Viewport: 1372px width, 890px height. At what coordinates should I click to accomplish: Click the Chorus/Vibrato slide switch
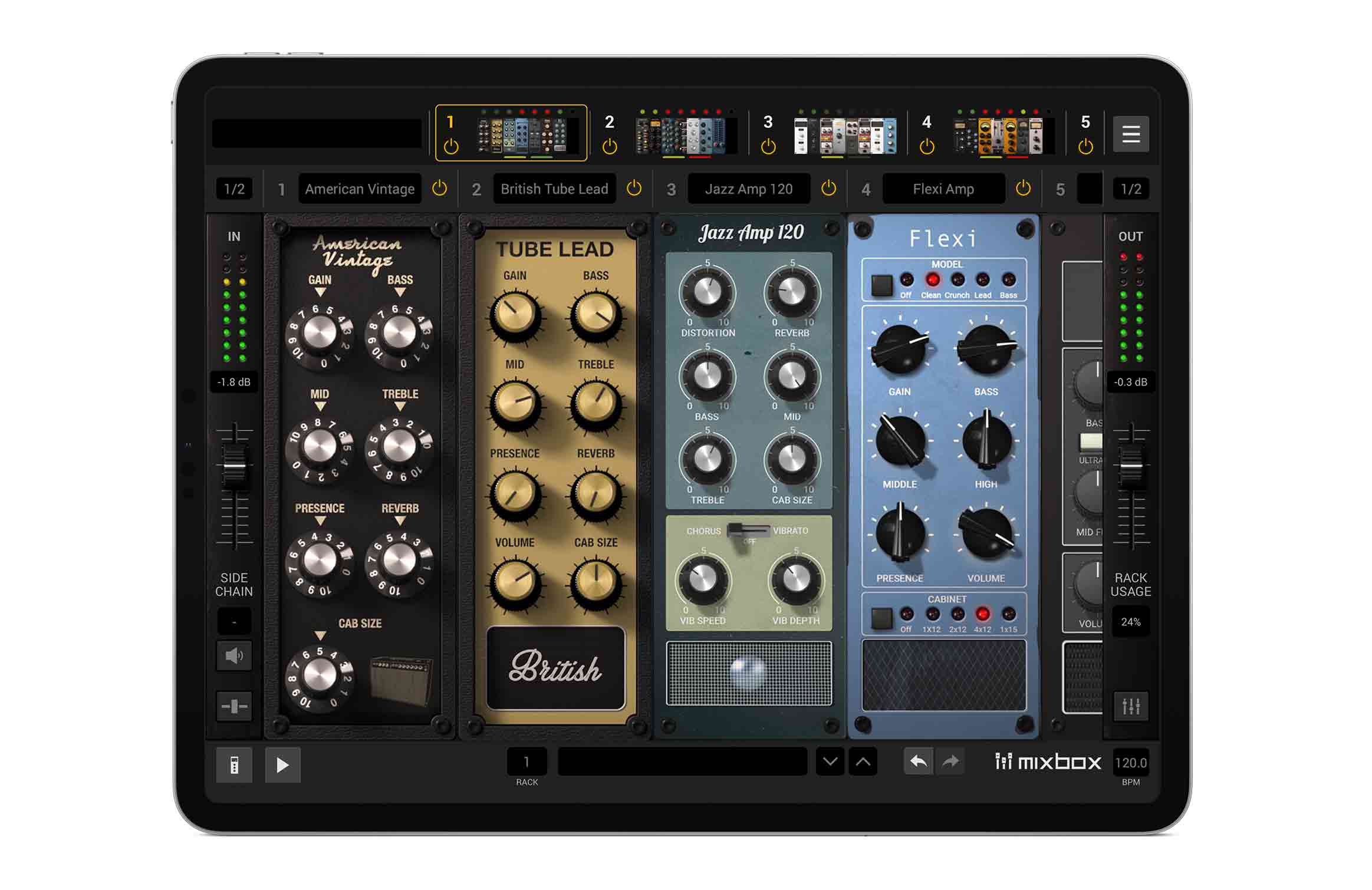tap(748, 531)
